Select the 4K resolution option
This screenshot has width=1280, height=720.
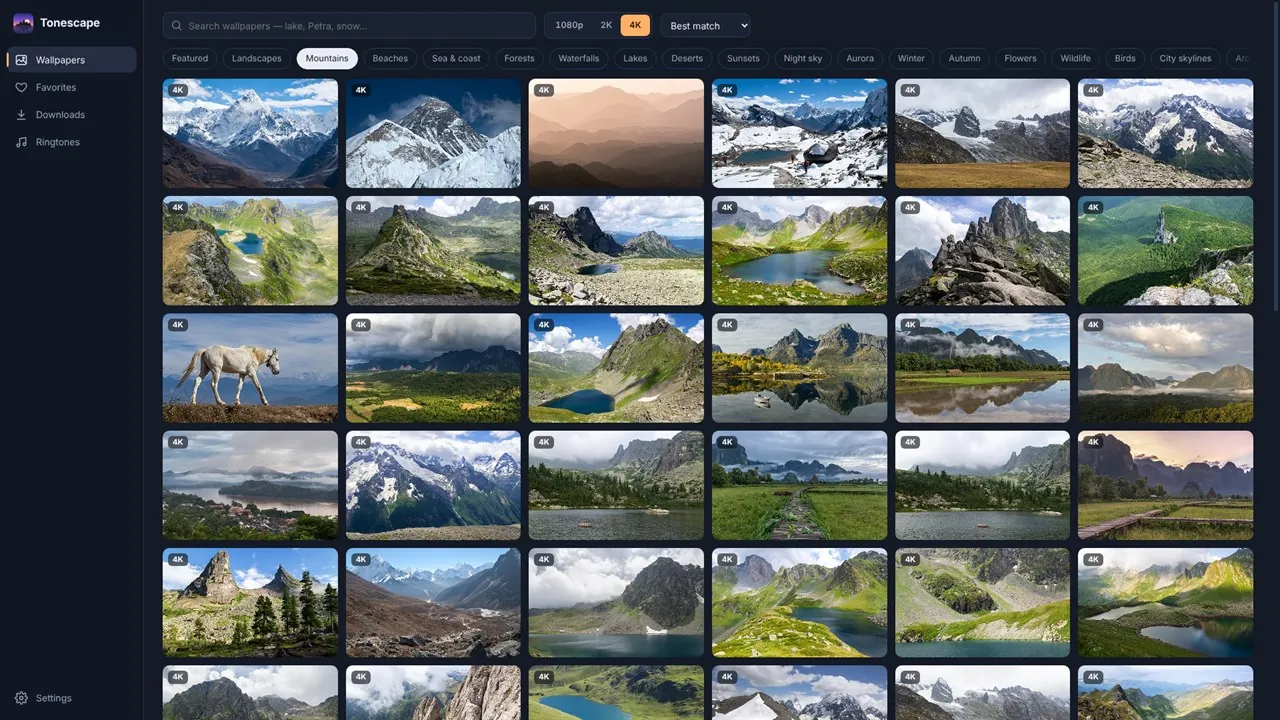pos(635,25)
